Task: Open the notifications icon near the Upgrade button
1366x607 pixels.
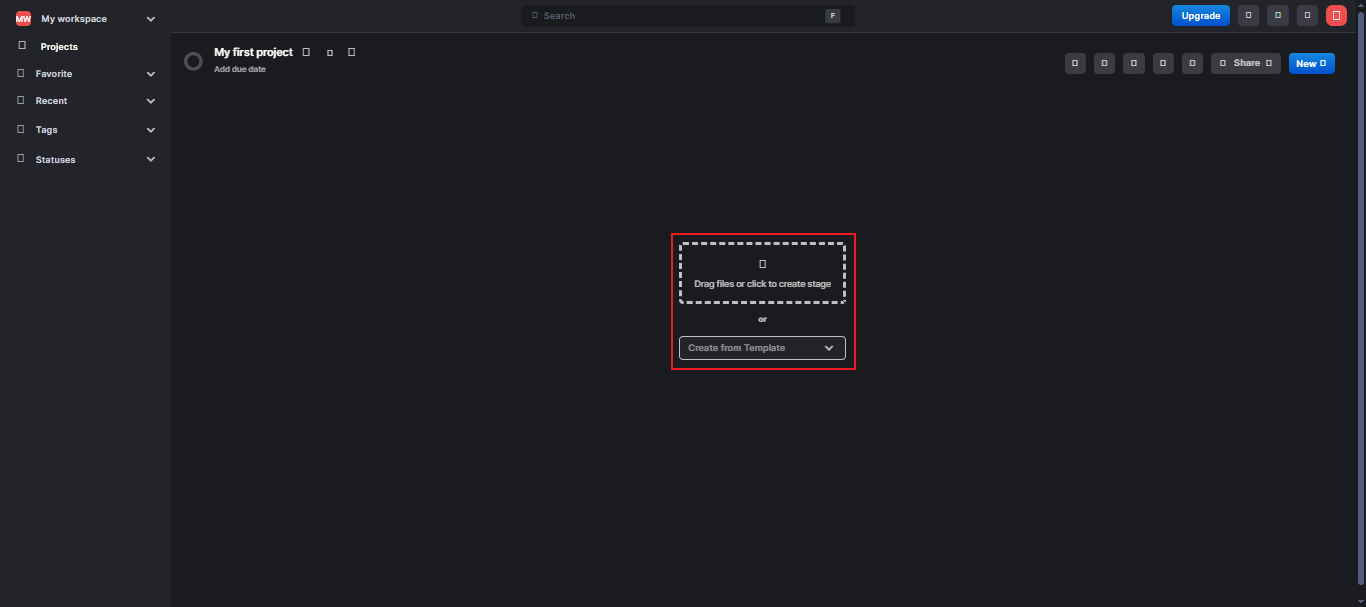Action: [1248, 15]
